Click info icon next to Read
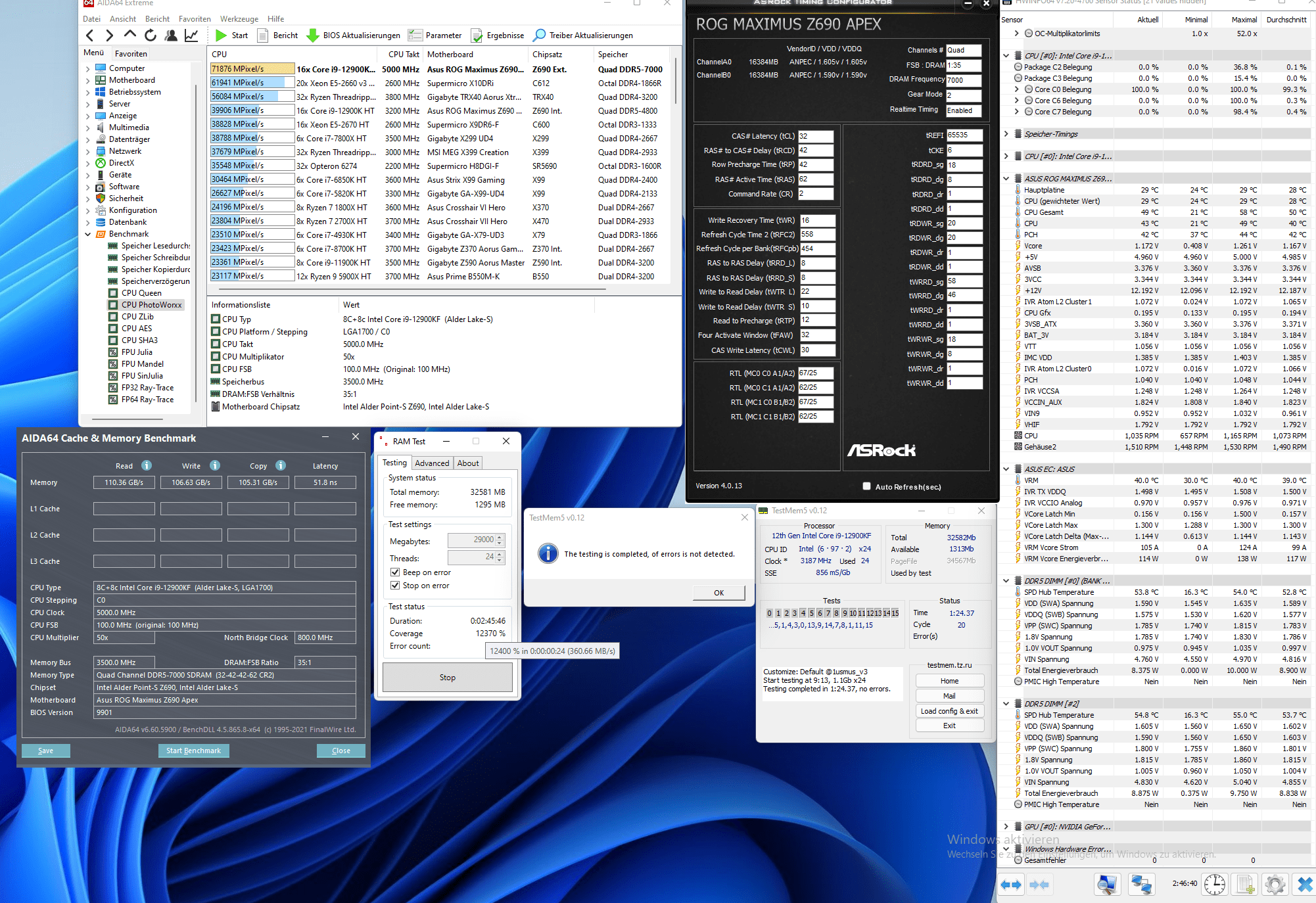Screen dimensions: 1316x903 [147, 465]
